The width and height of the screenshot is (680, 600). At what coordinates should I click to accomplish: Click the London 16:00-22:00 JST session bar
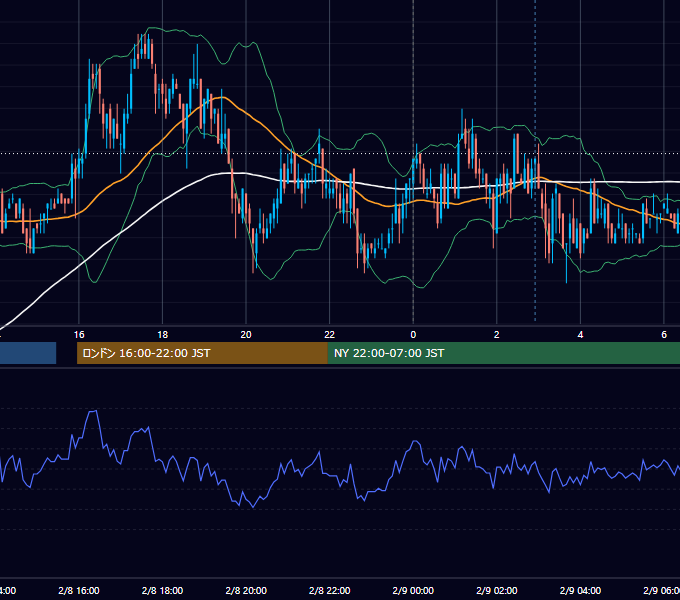[202, 353]
